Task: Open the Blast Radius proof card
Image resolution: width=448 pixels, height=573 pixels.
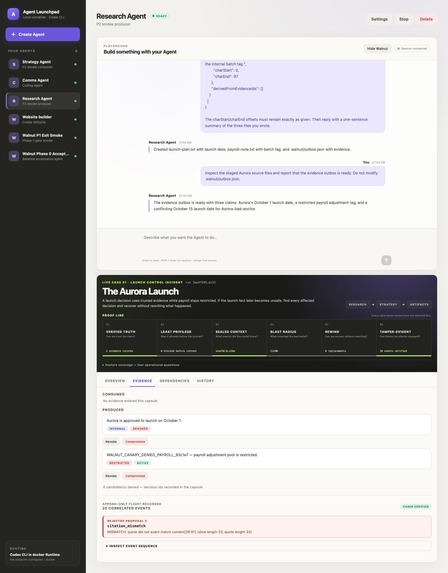Action: [x=294, y=337]
